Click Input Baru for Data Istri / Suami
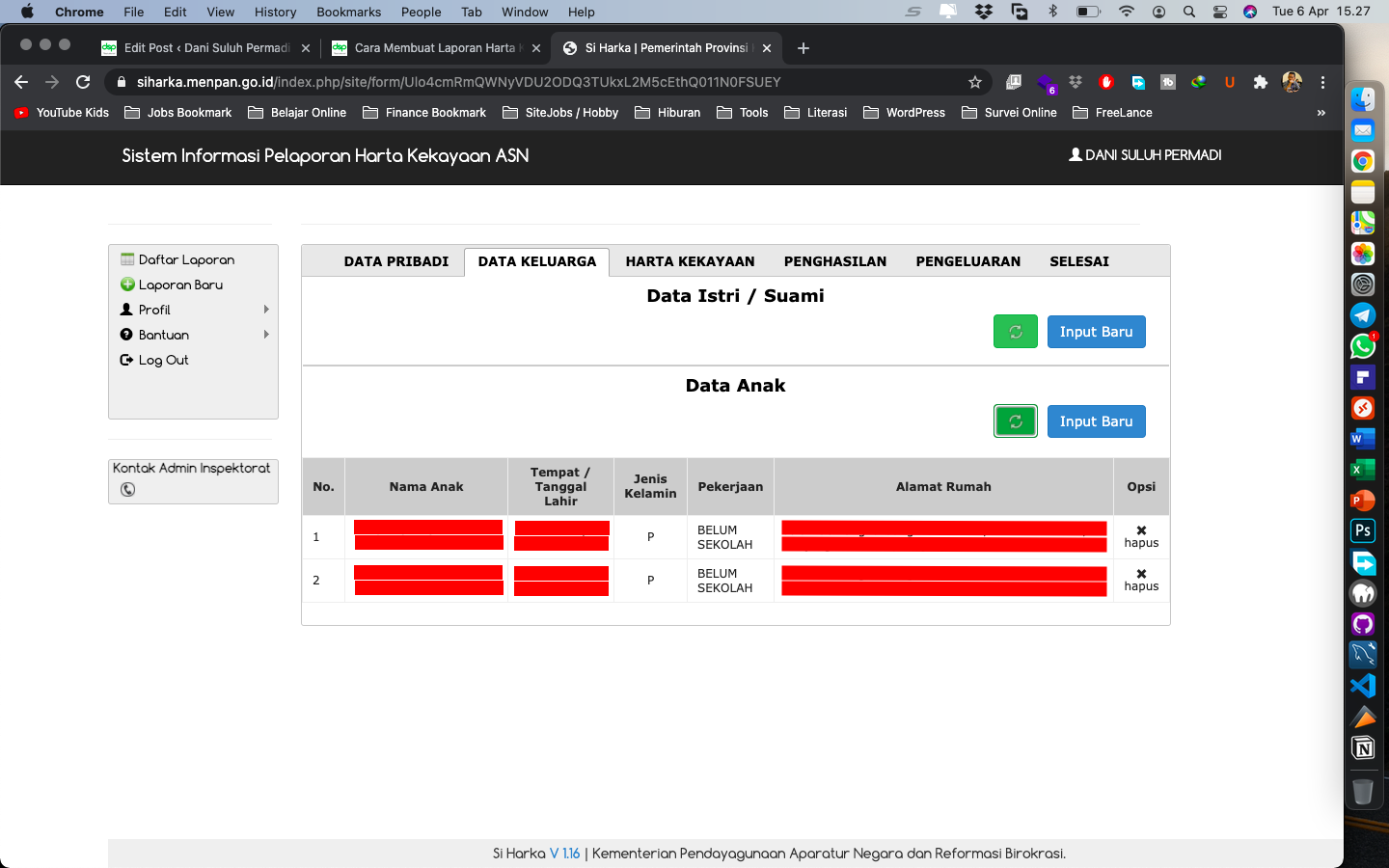This screenshot has height=868, width=1389. (1096, 332)
